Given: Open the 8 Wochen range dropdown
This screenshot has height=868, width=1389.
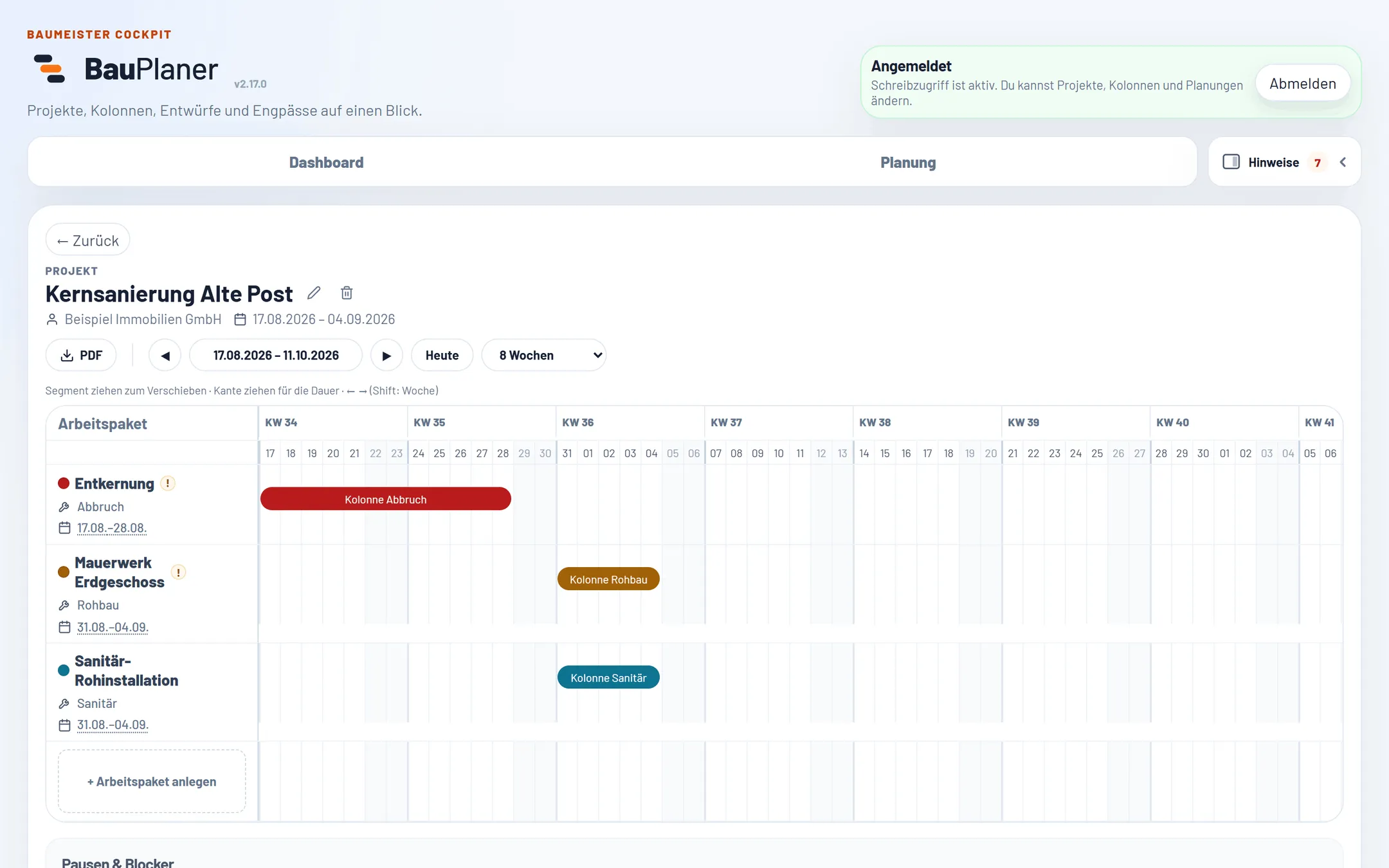Looking at the screenshot, I should [544, 356].
